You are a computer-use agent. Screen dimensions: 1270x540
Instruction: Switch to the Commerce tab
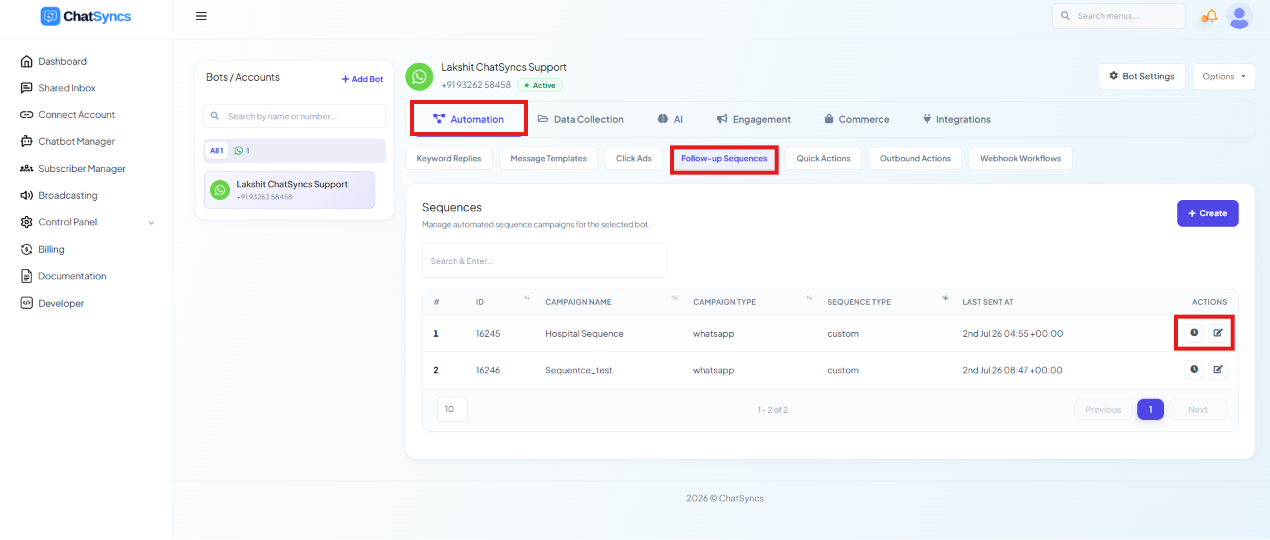pyautogui.click(x=857, y=119)
